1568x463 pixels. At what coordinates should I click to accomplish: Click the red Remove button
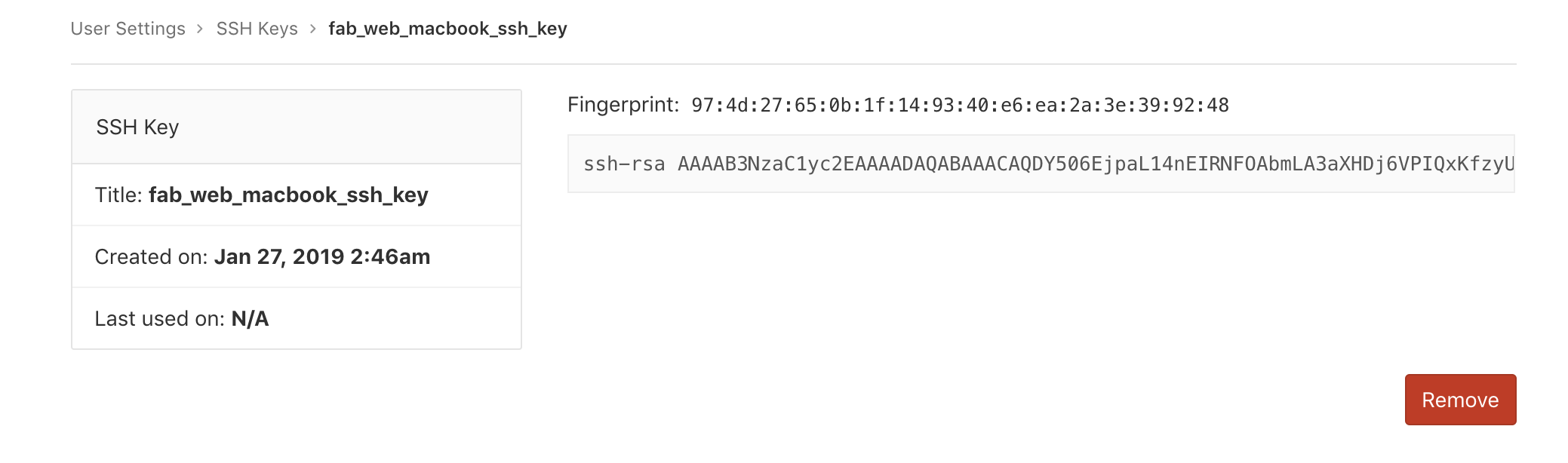click(1460, 400)
